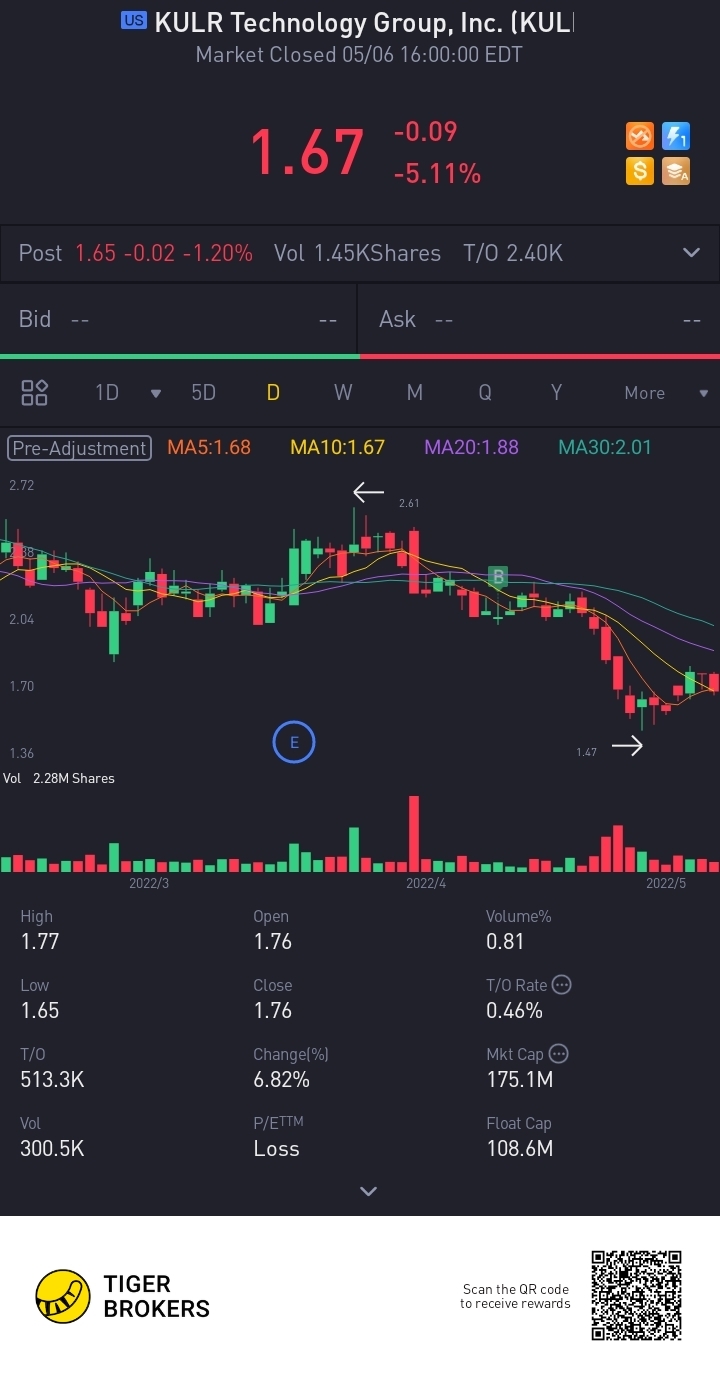
Task: Open the chart layout grid icon
Action: (x=35, y=393)
